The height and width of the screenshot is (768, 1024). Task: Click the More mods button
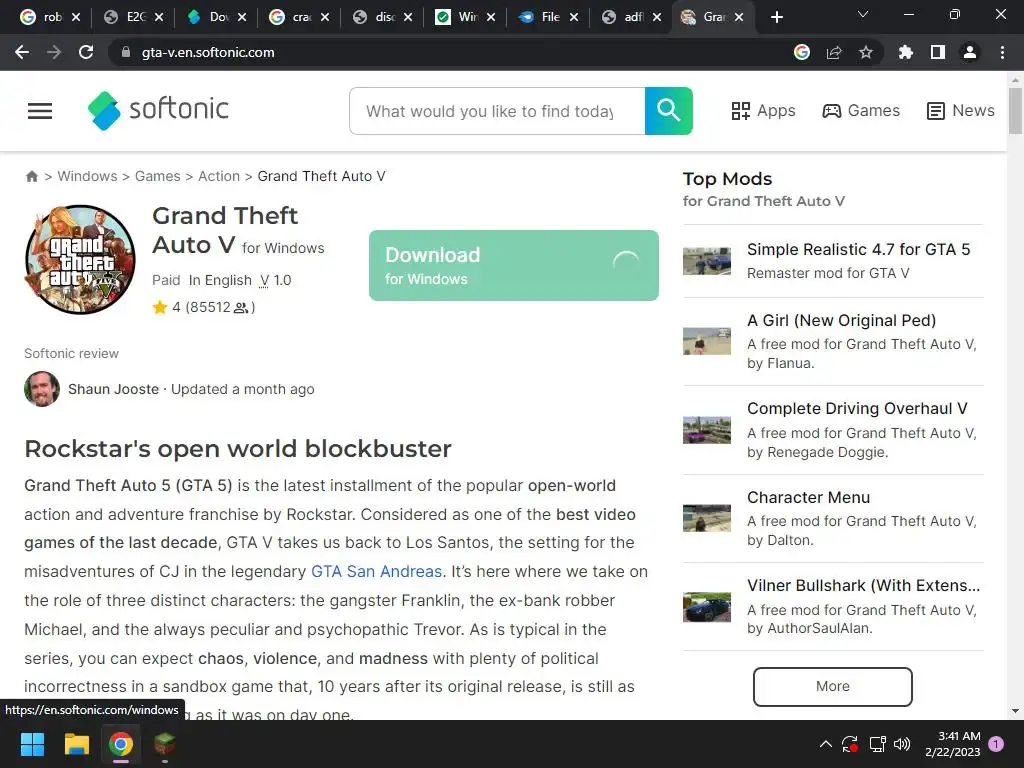(833, 686)
